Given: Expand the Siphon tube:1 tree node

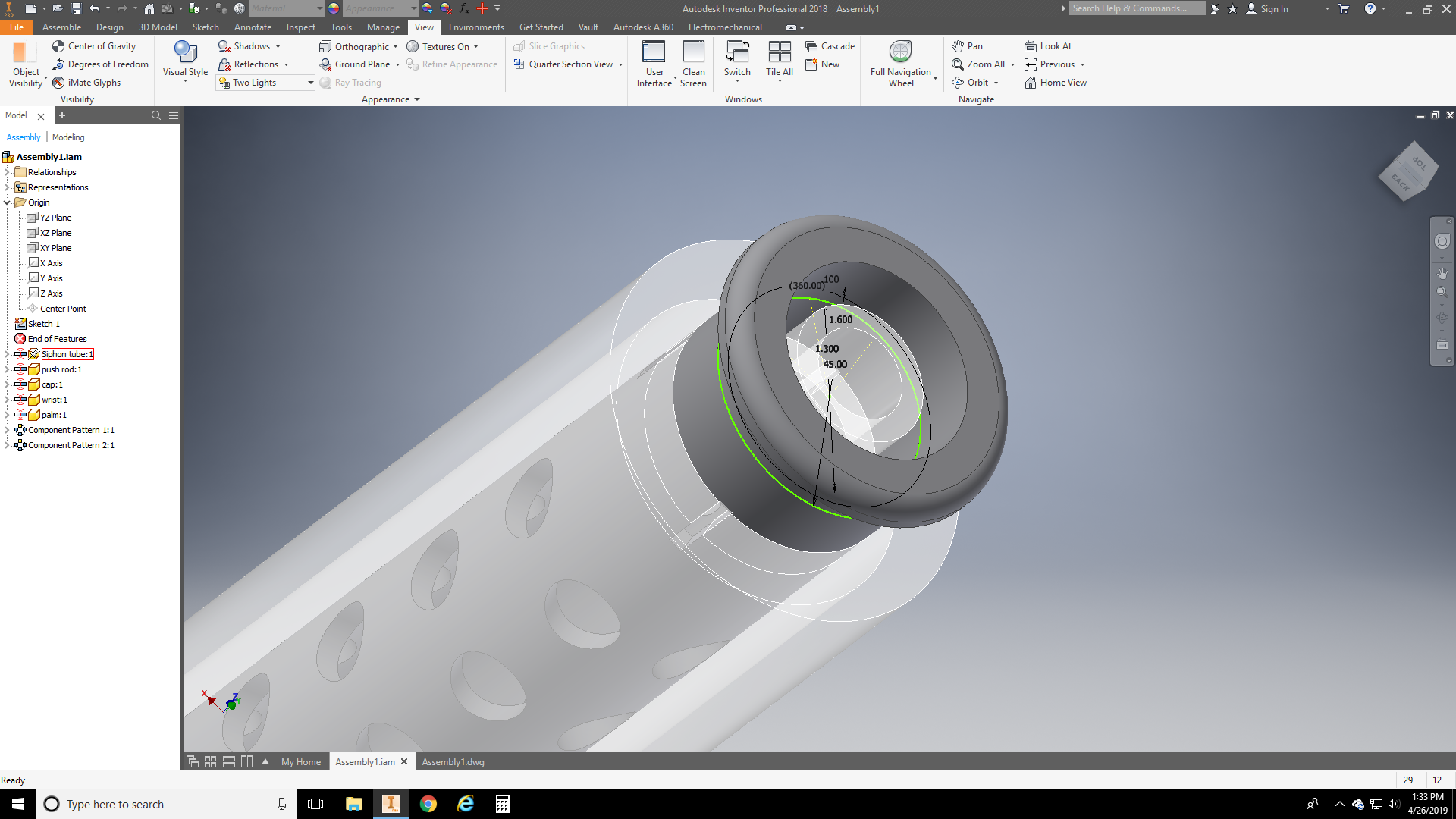Looking at the screenshot, I should tap(7, 354).
